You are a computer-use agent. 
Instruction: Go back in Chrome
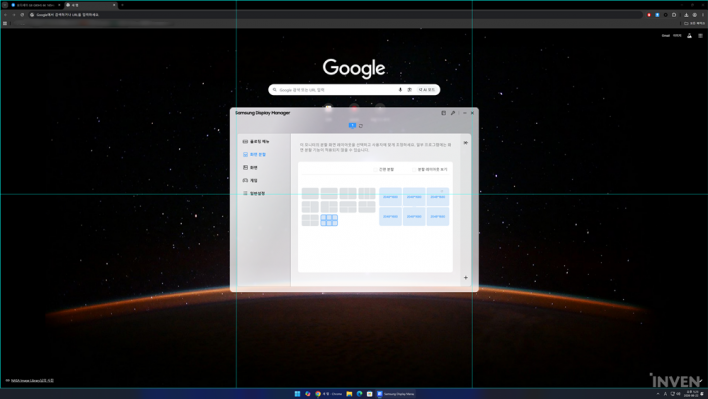click(x=5, y=15)
